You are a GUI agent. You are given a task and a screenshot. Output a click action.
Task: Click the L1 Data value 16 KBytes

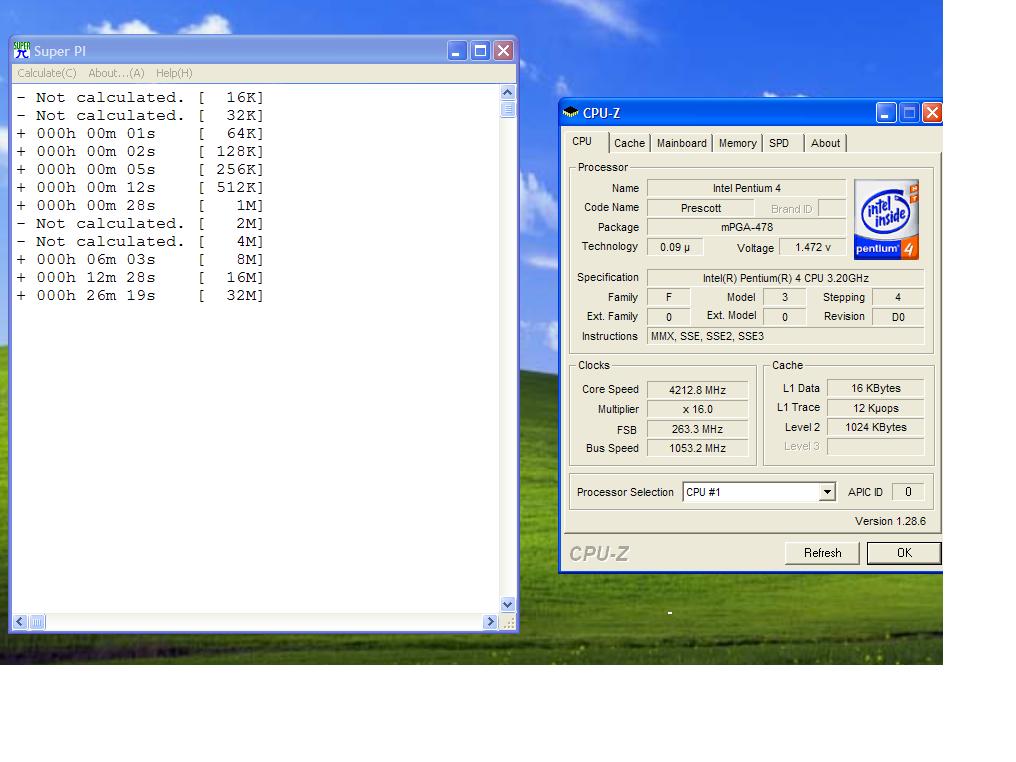875,388
